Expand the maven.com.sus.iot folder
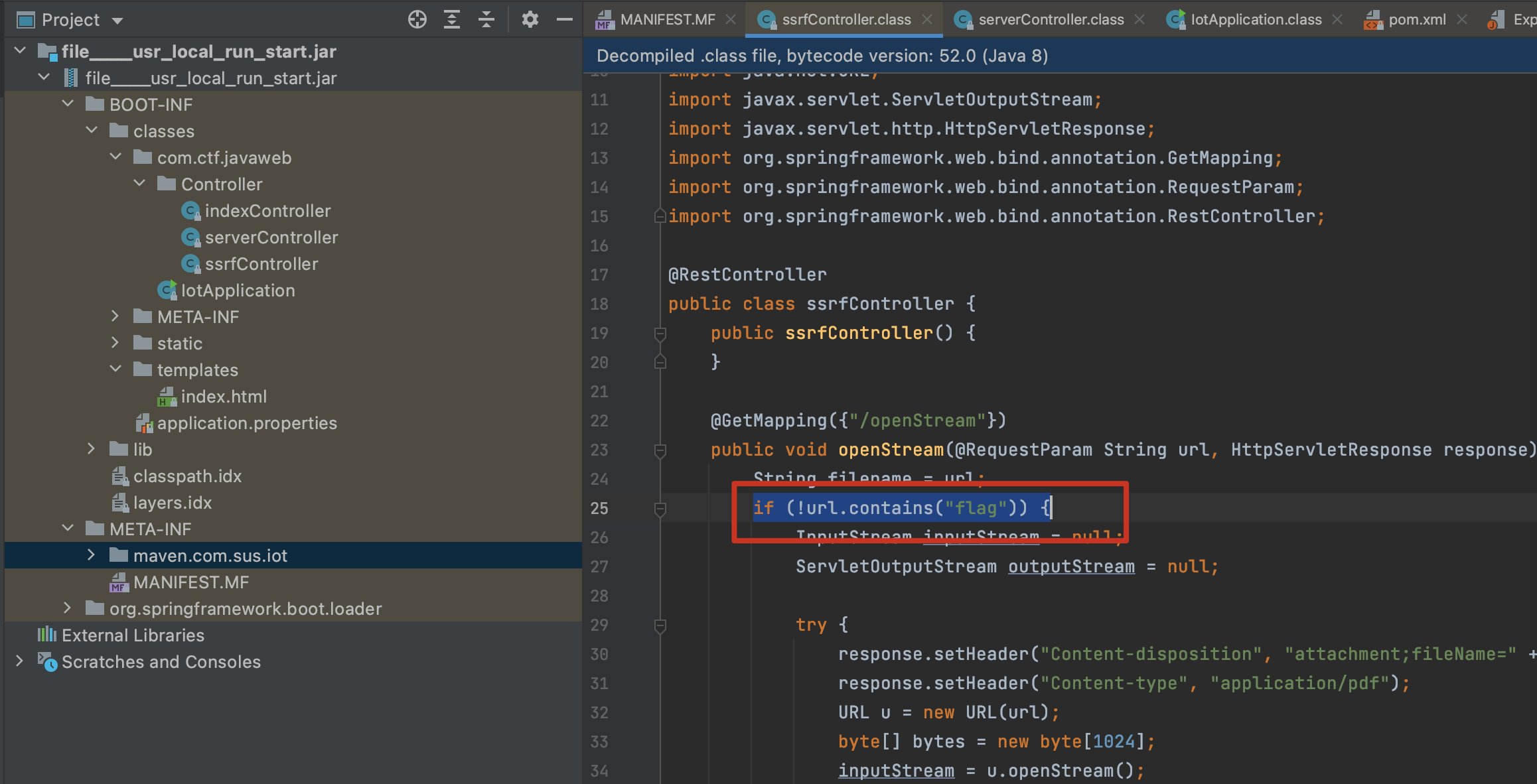The image size is (1537, 784). 92,555
